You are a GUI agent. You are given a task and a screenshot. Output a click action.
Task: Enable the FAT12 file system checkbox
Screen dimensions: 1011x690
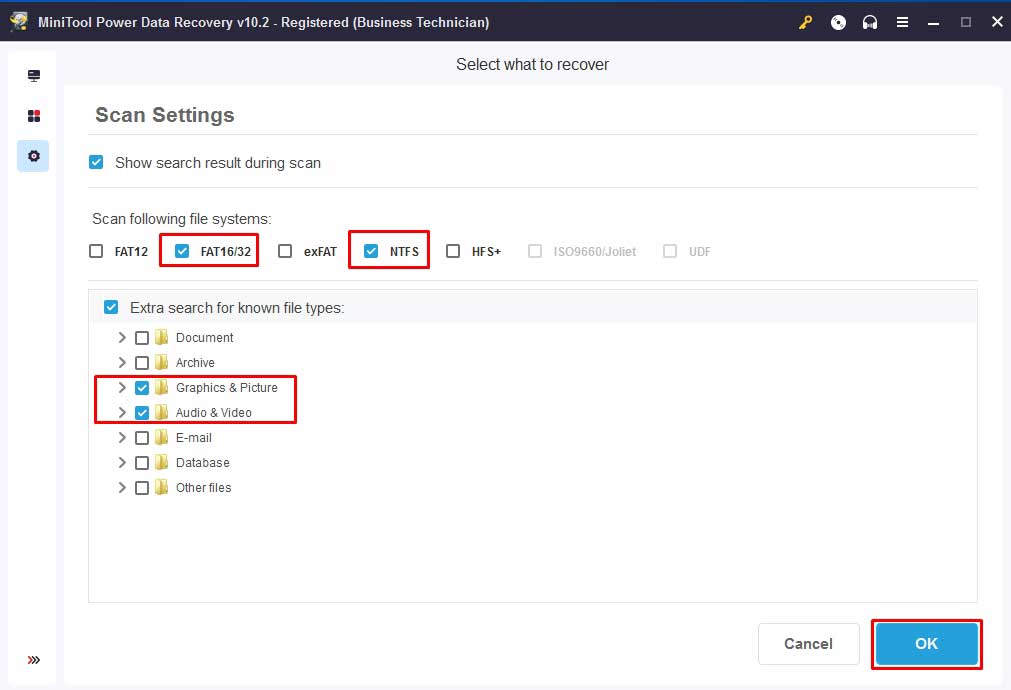point(96,251)
